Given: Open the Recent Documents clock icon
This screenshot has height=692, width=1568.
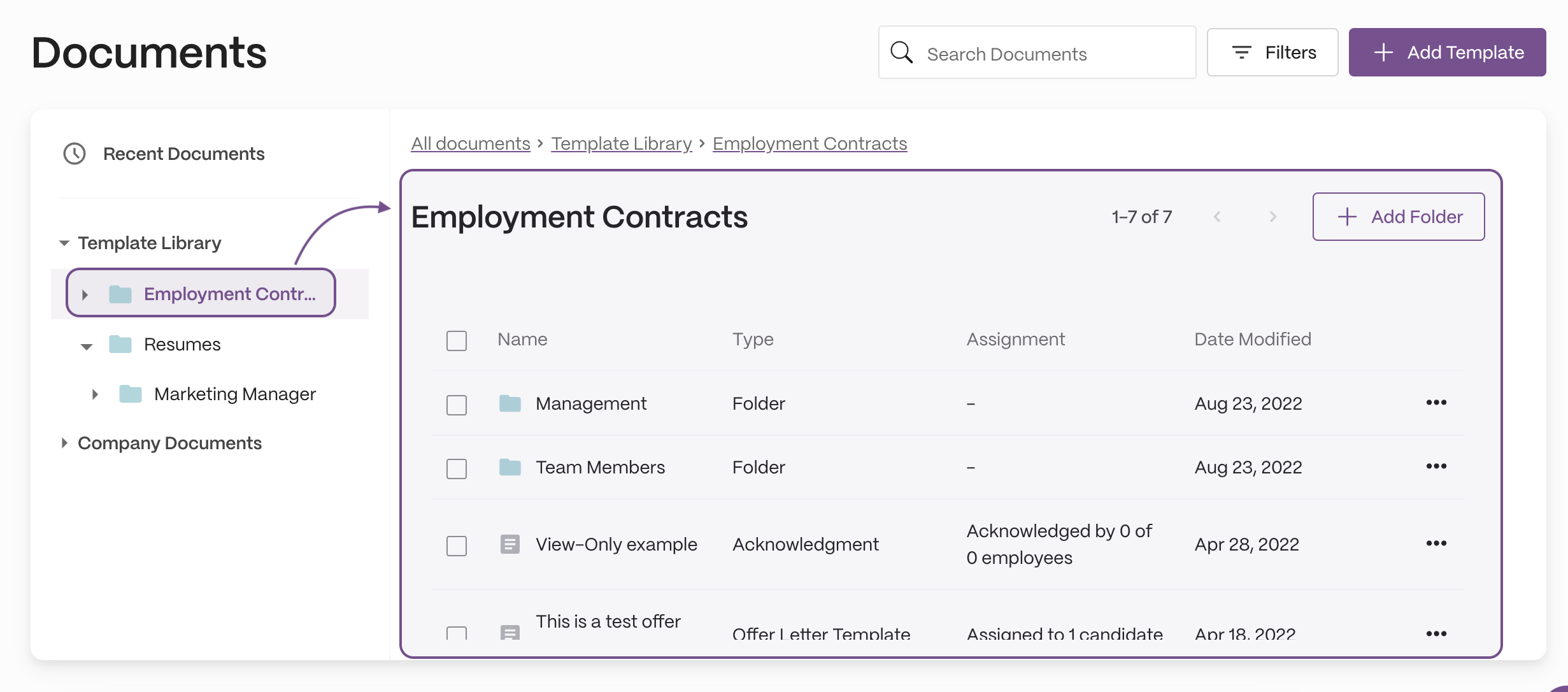Looking at the screenshot, I should coord(75,154).
